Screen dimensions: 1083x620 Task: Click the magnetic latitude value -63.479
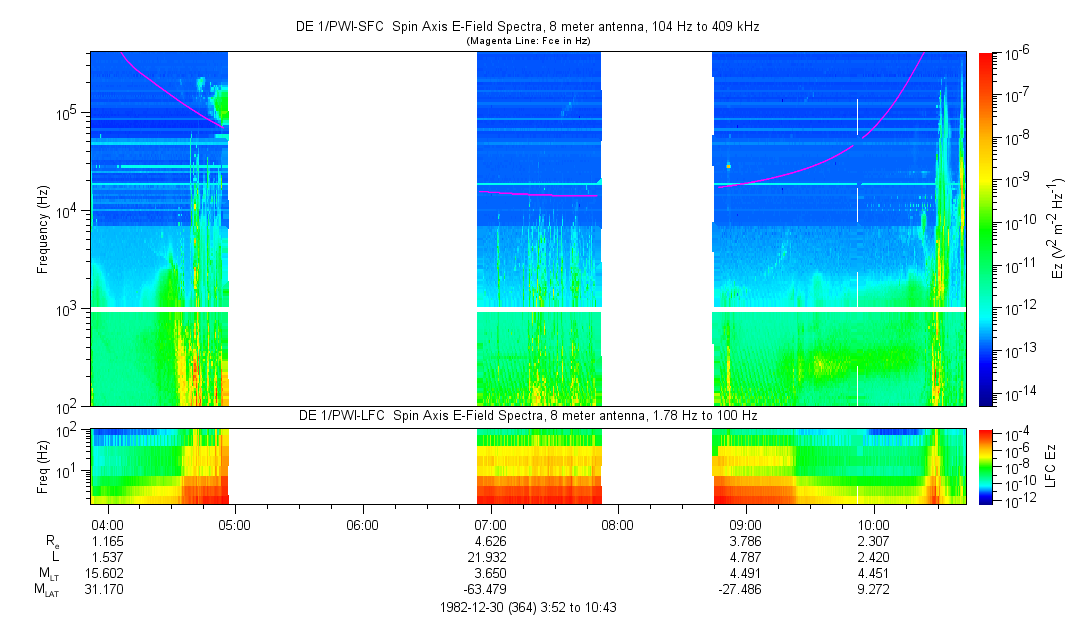click(490, 590)
